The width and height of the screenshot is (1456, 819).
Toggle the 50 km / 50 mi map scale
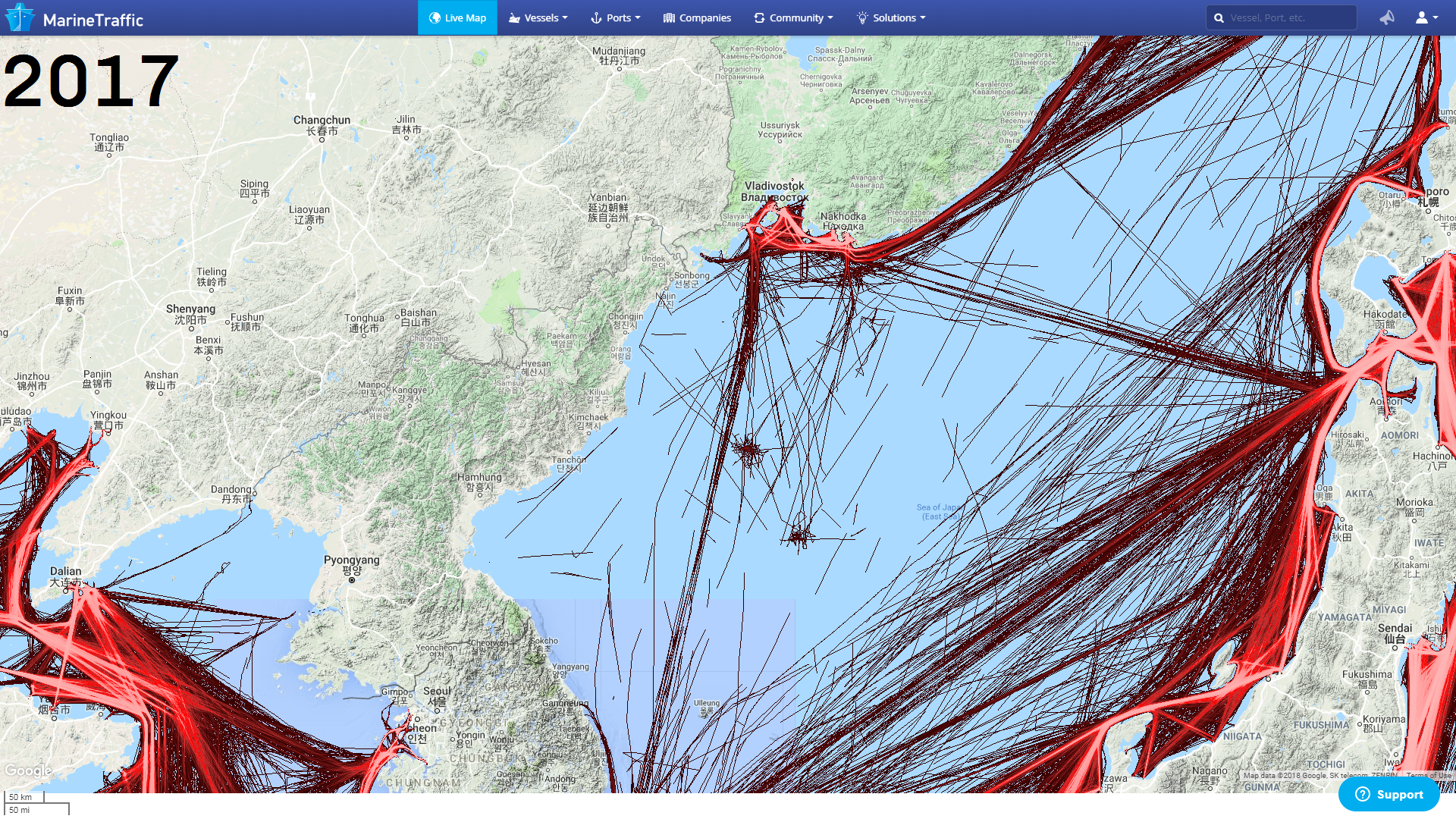coord(36,803)
